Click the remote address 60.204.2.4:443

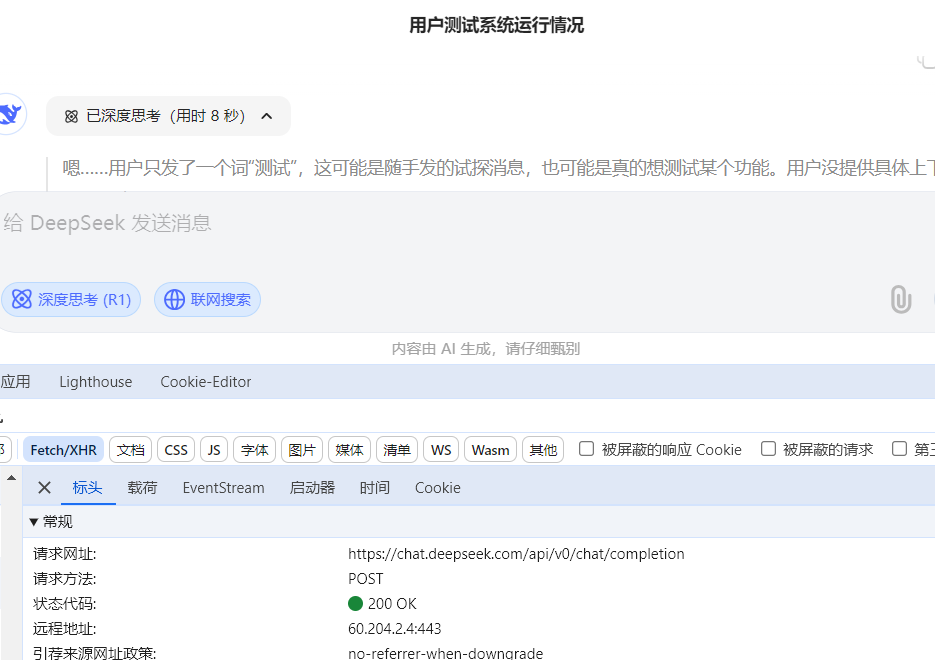(395, 628)
